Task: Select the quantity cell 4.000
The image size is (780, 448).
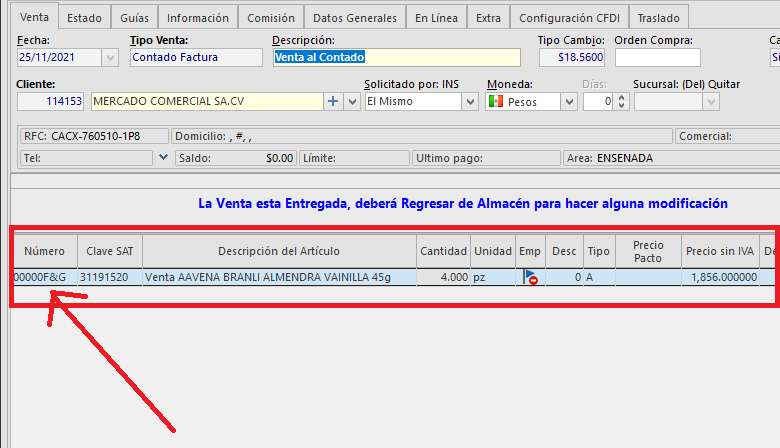Action: coord(443,277)
